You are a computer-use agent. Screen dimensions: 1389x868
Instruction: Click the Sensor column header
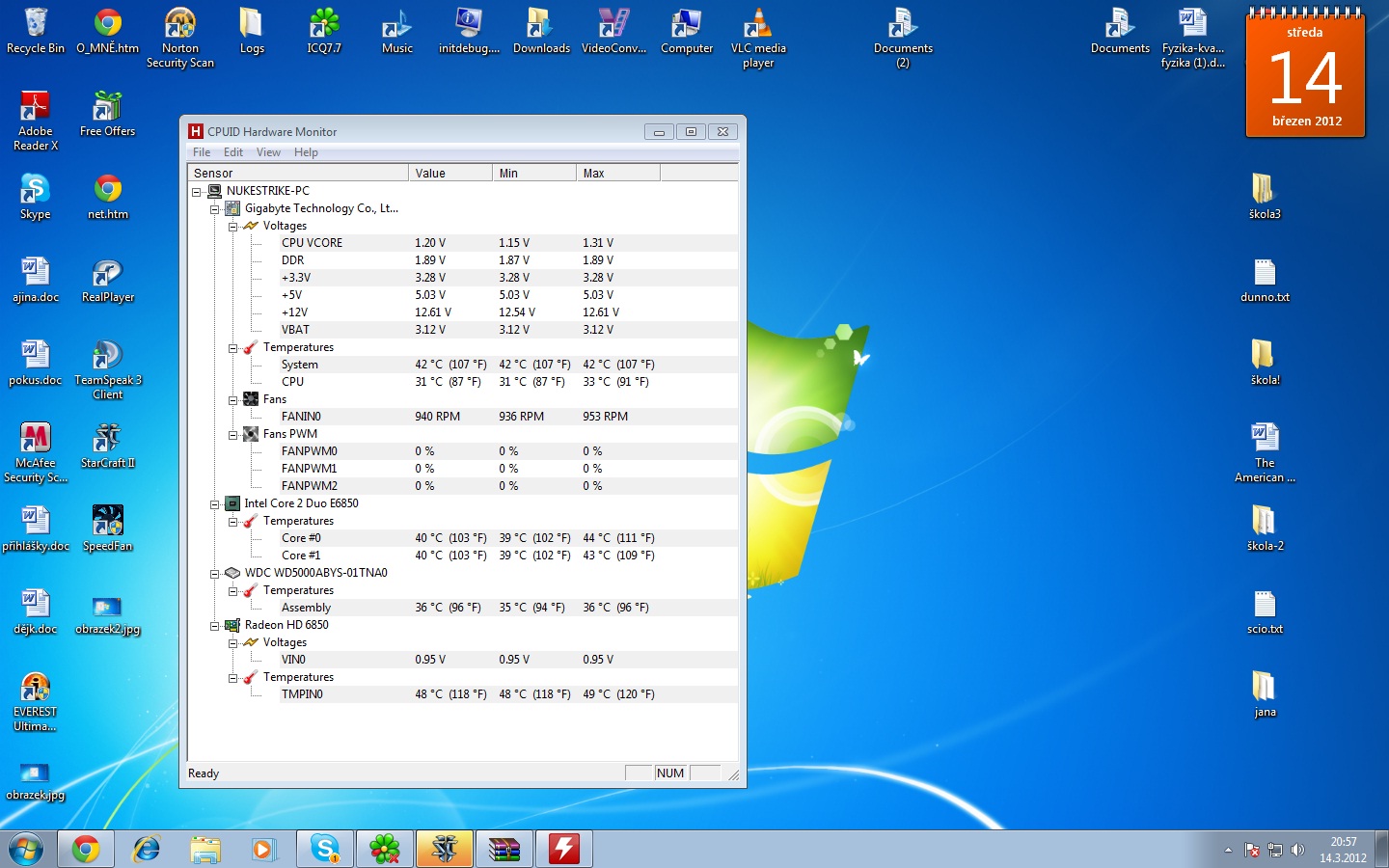tap(298, 174)
